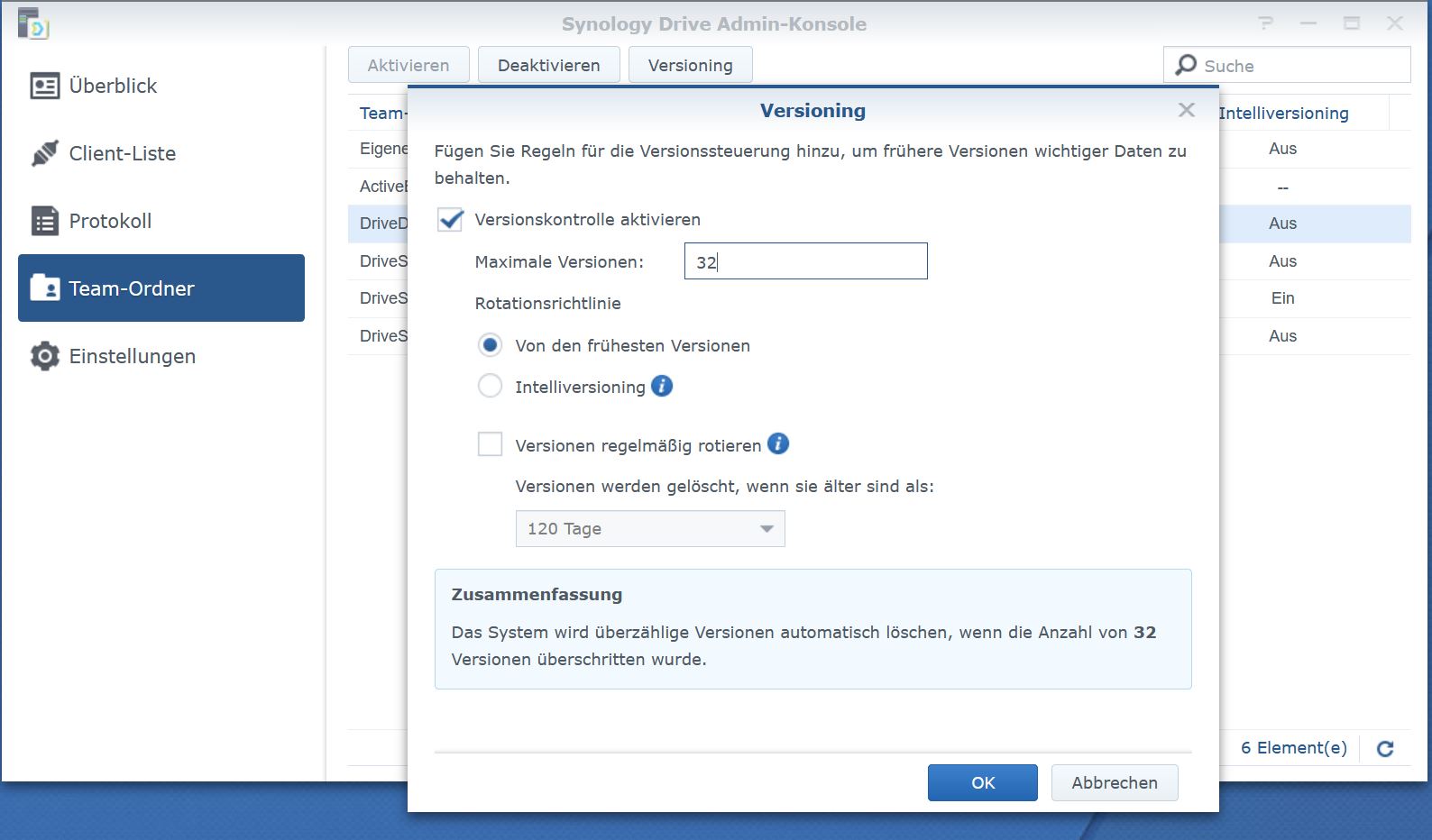Viewport: 1432px width, 840px height.
Task: Enable Versionen regelmäßig rotieren checkbox
Action: [490, 444]
